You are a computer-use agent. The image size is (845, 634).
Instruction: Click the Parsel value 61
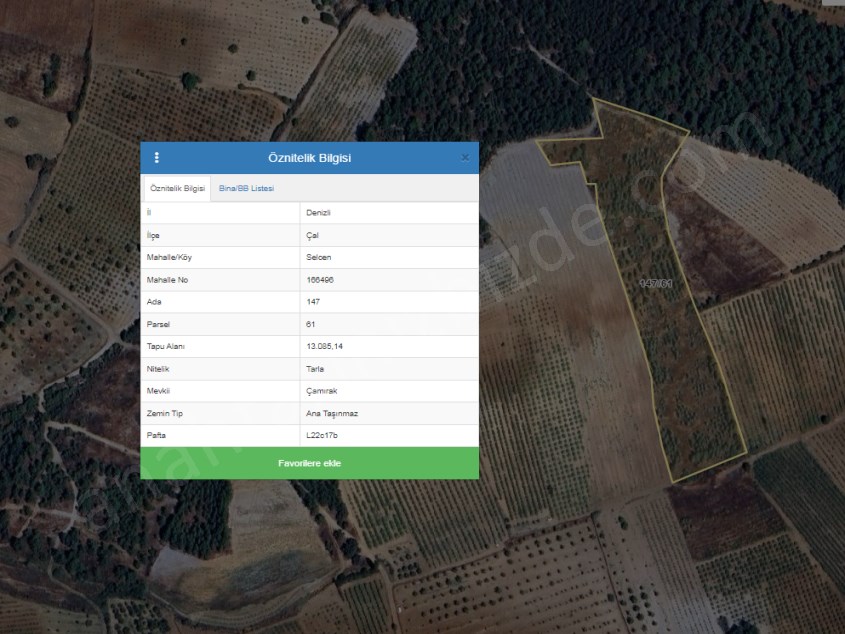pos(310,324)
